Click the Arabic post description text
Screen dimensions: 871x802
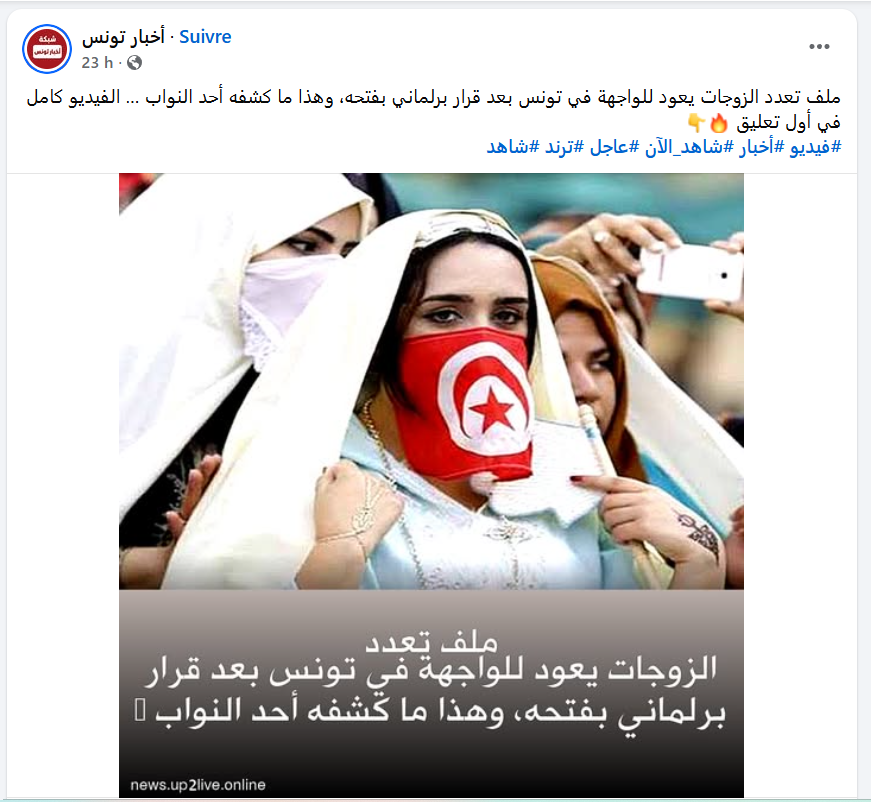click(433, 109)
